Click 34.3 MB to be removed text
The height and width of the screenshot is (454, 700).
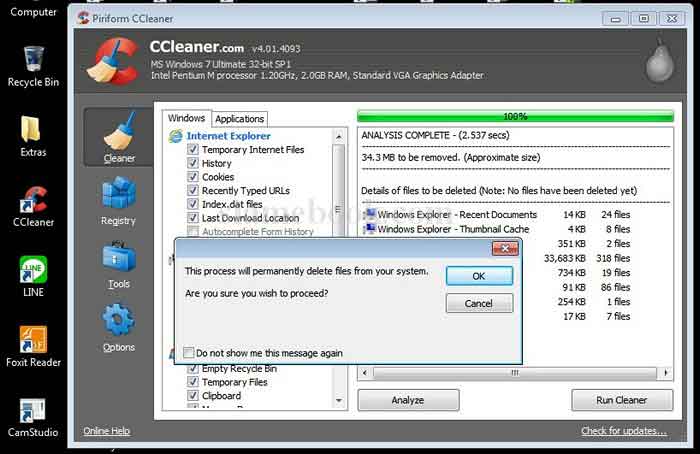pos(450,158)
